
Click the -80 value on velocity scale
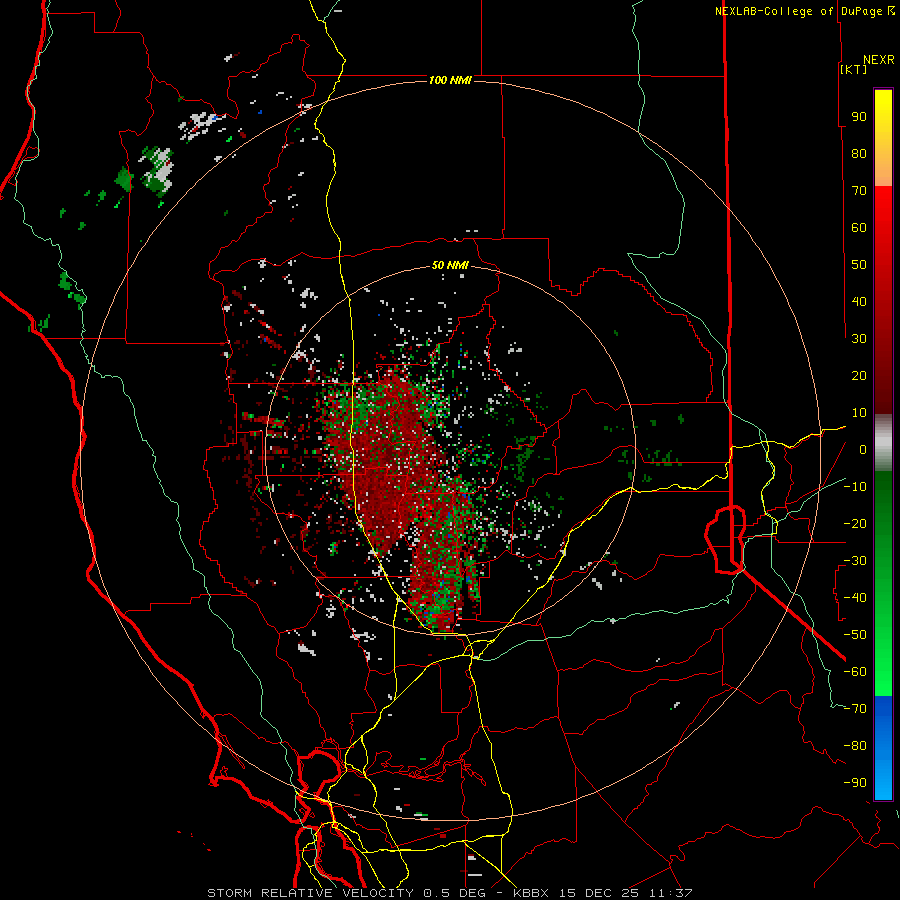coord(855,746)
